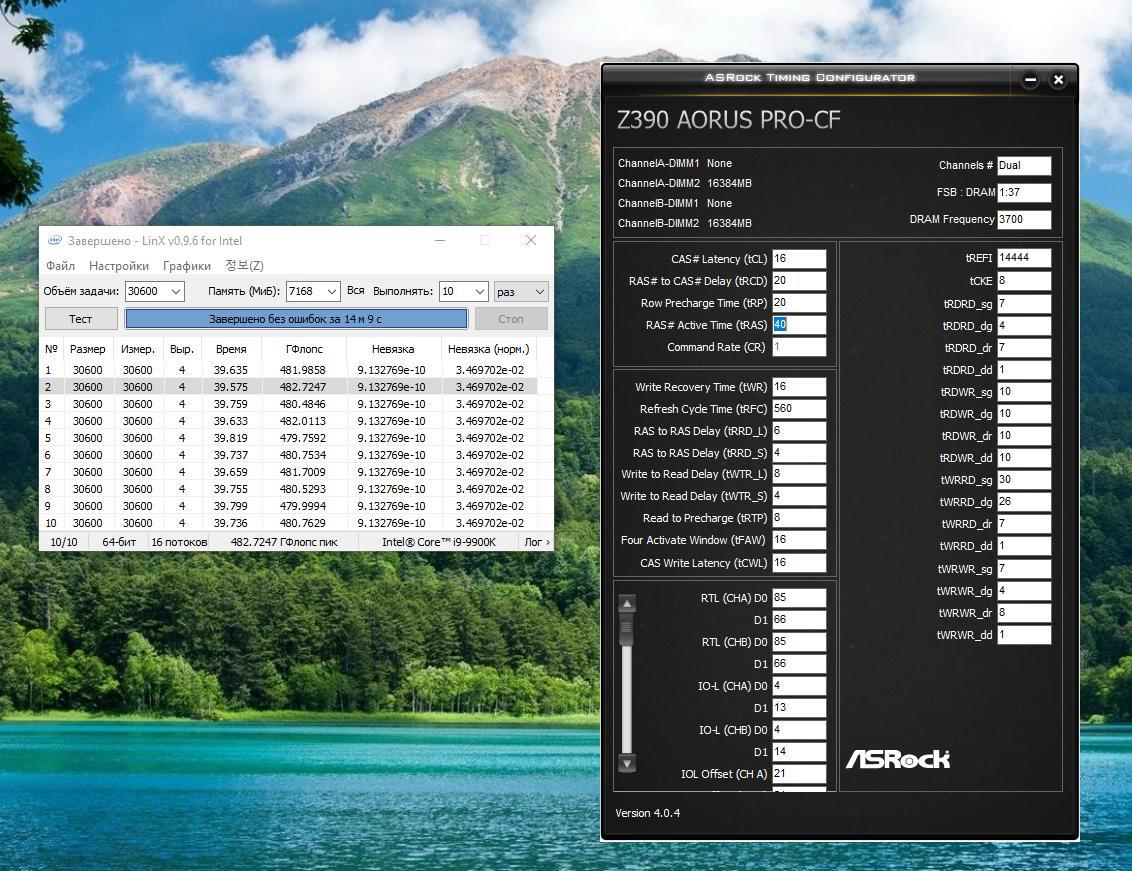Click the RTL (CHA) D0 field
The height and width of the screenshot is (871, 1132).
(798, 598)
